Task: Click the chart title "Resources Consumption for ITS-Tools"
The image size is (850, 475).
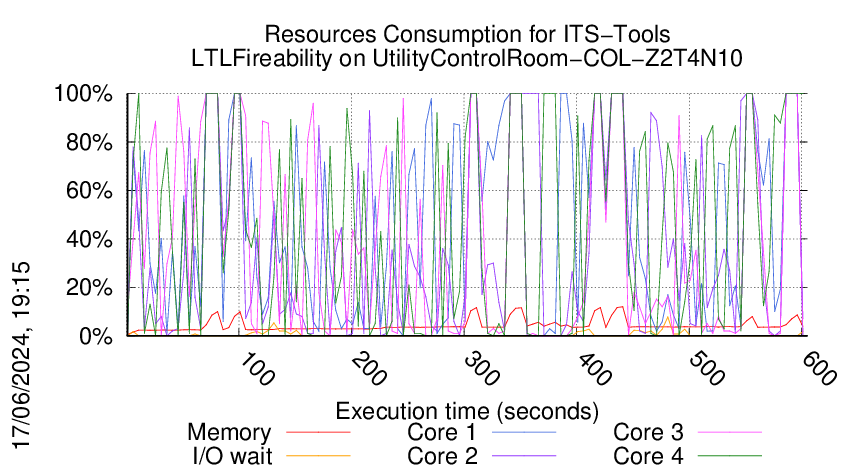Action: (x=467, y=34)
